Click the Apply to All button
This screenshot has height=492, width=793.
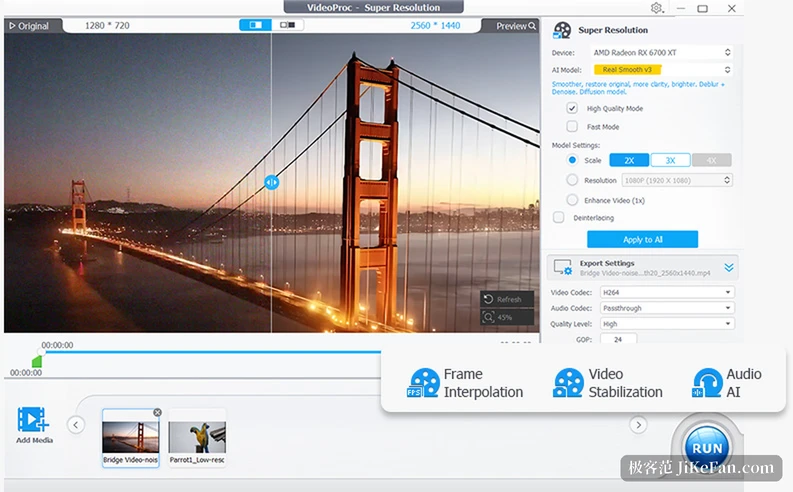click(x=642, y=239)
